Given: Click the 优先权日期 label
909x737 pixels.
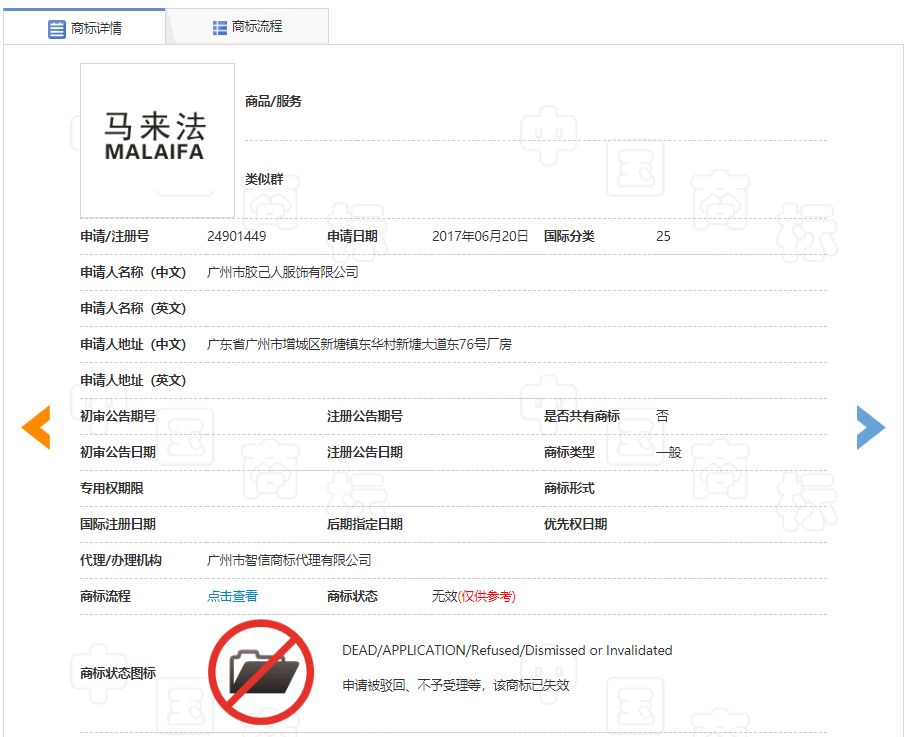Looking at the screenshot, I should tap(576, 524).
